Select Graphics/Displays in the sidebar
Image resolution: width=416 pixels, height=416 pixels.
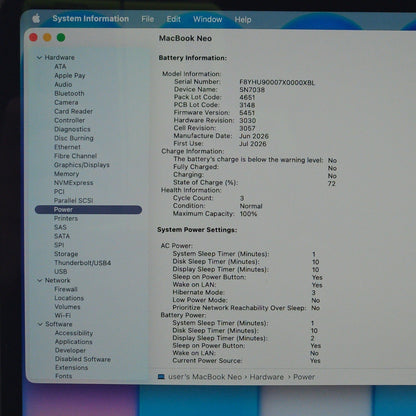tap(82, 165)
